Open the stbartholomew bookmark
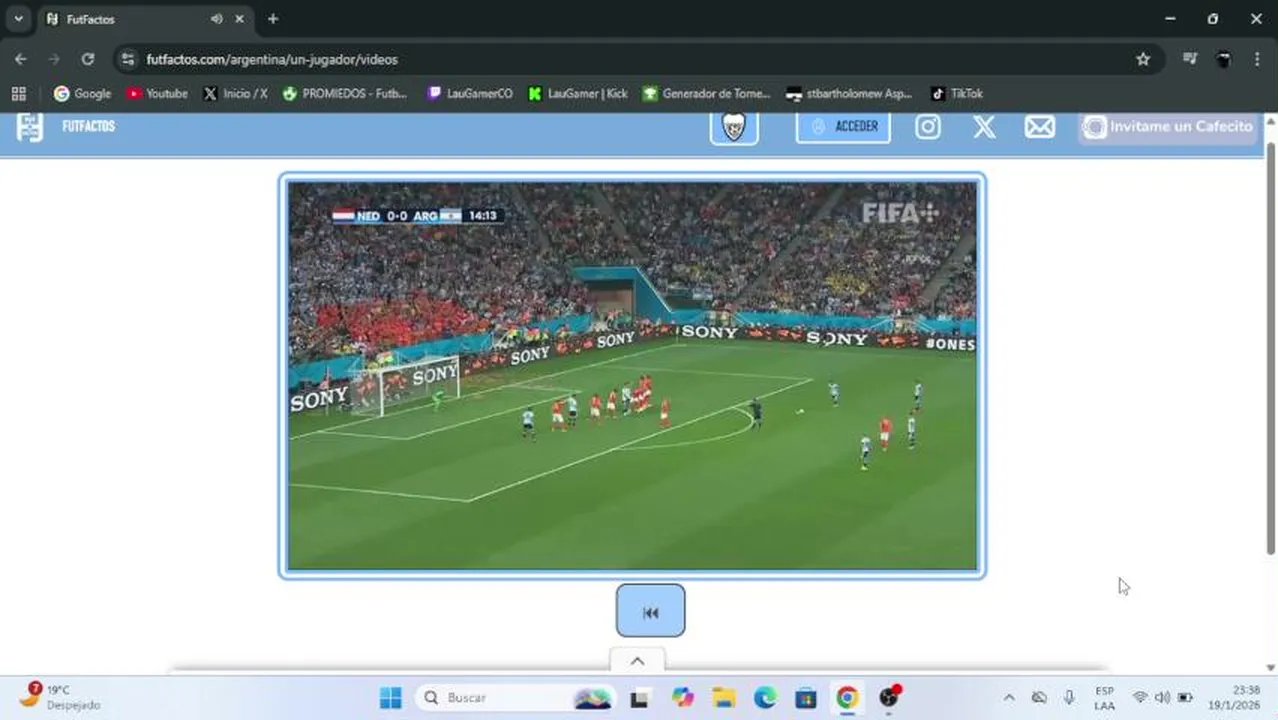1278x720 pixels. pos(849,93)
